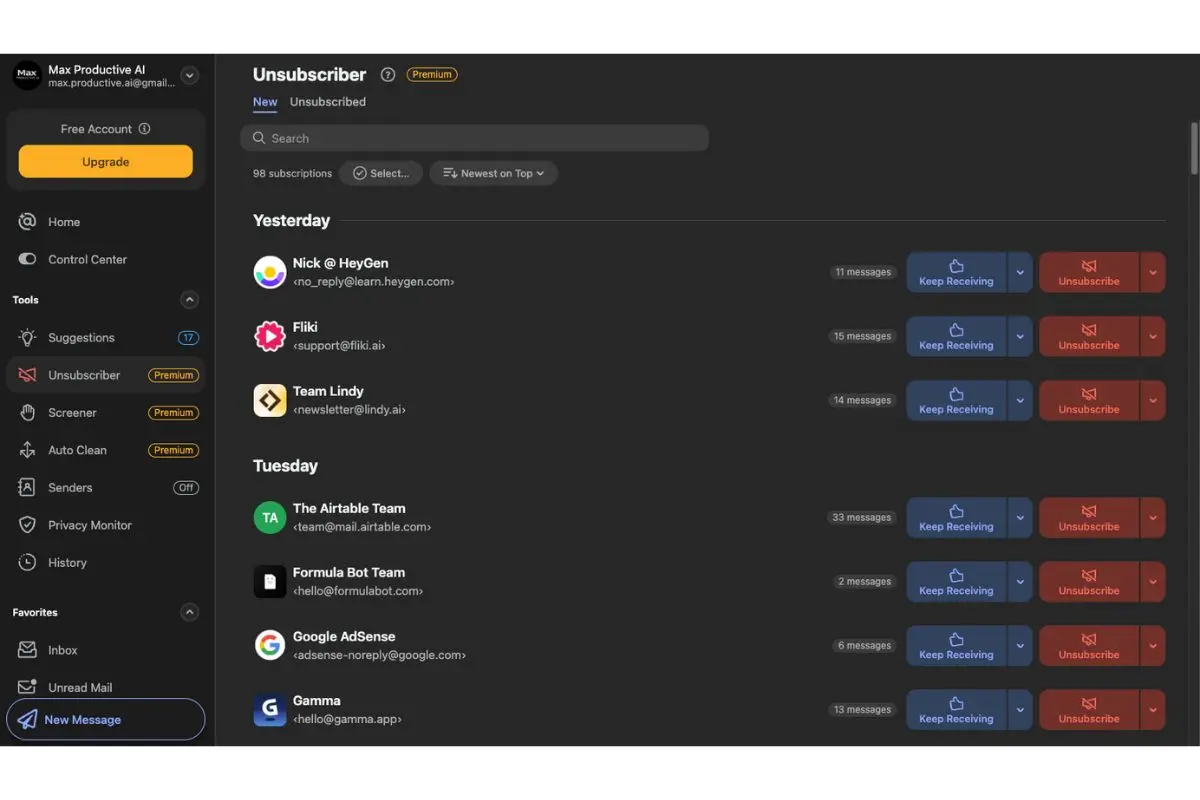The width and height of the screenshot is (1200, 800).
Task: Open Unsubscribe options for Team Lindy
Action: [1153, 400]
